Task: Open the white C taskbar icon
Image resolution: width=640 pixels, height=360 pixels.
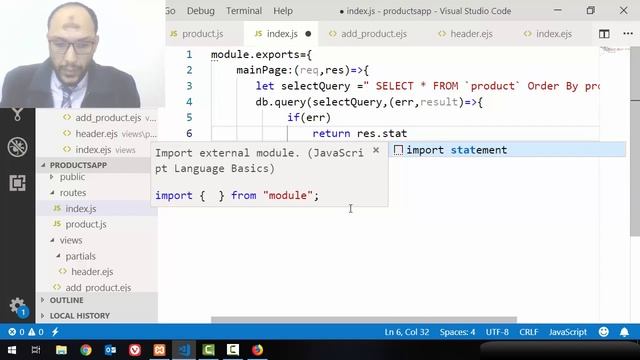Action: (x=233, y=350)
